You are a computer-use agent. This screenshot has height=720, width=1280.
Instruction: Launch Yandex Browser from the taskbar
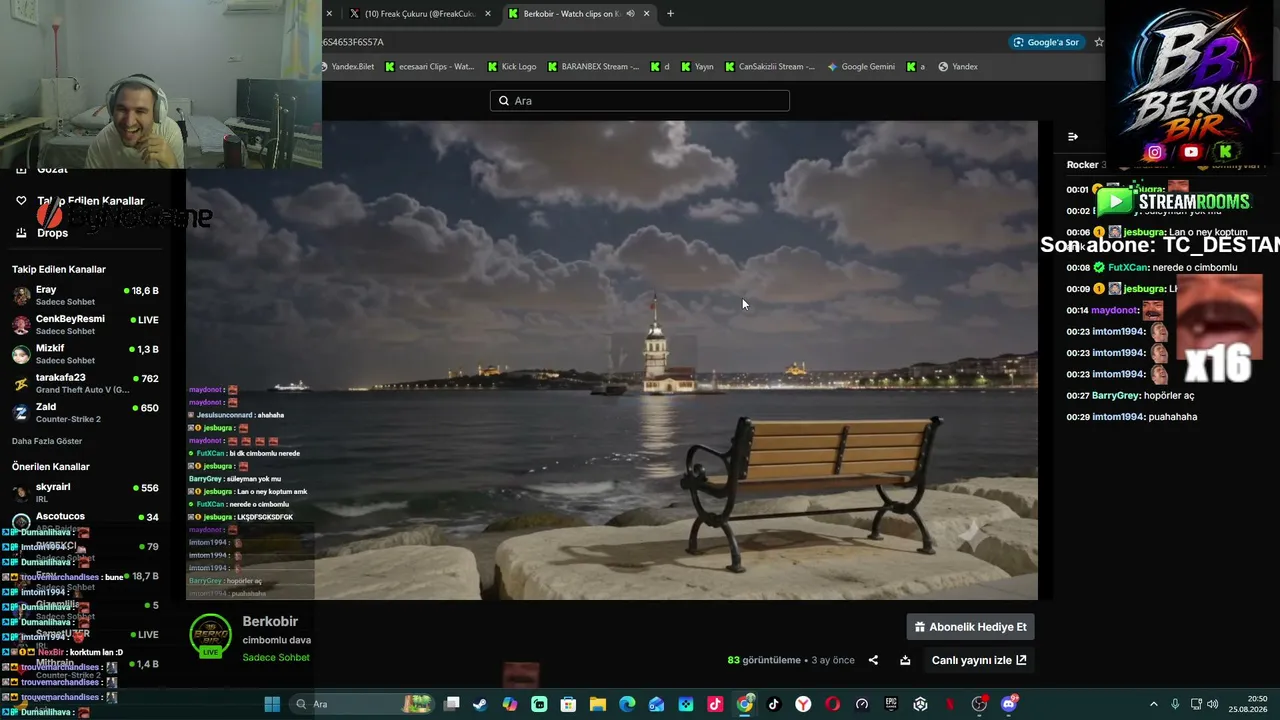pos(803,704)
